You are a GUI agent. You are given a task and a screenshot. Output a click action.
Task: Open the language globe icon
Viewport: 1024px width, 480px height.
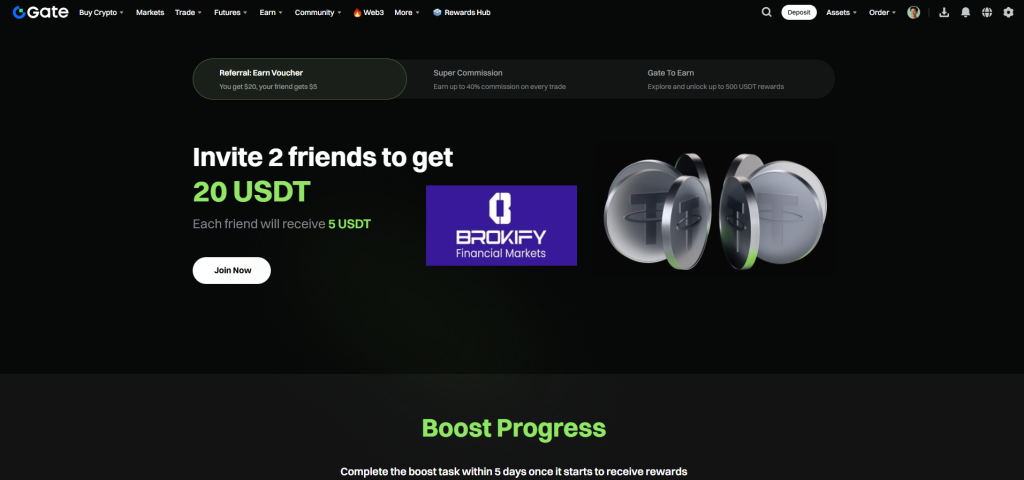(x=987, y=12)
